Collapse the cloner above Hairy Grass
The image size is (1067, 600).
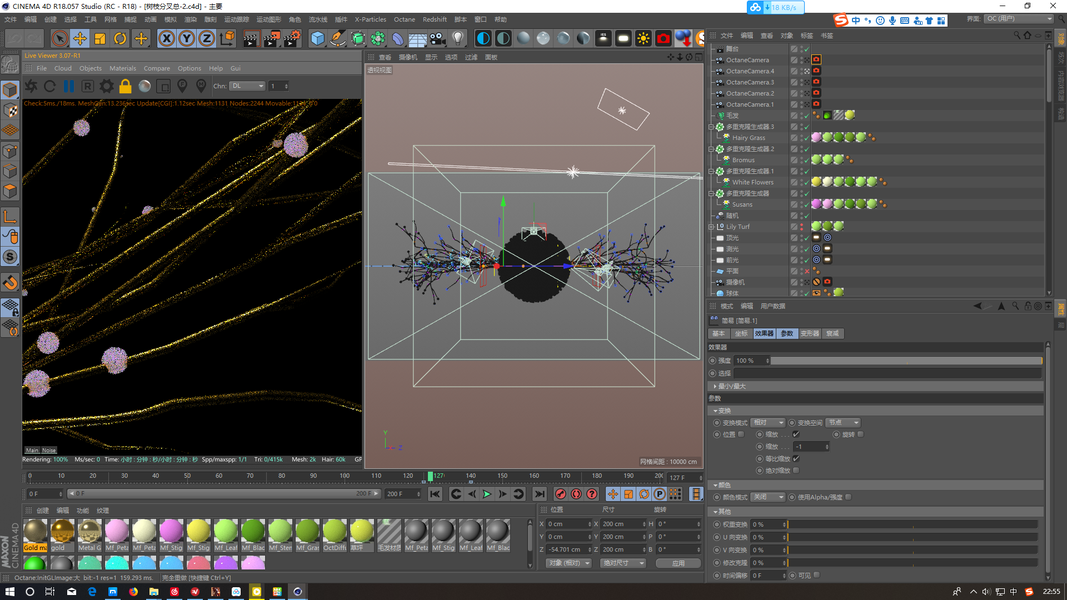point(711,127)
